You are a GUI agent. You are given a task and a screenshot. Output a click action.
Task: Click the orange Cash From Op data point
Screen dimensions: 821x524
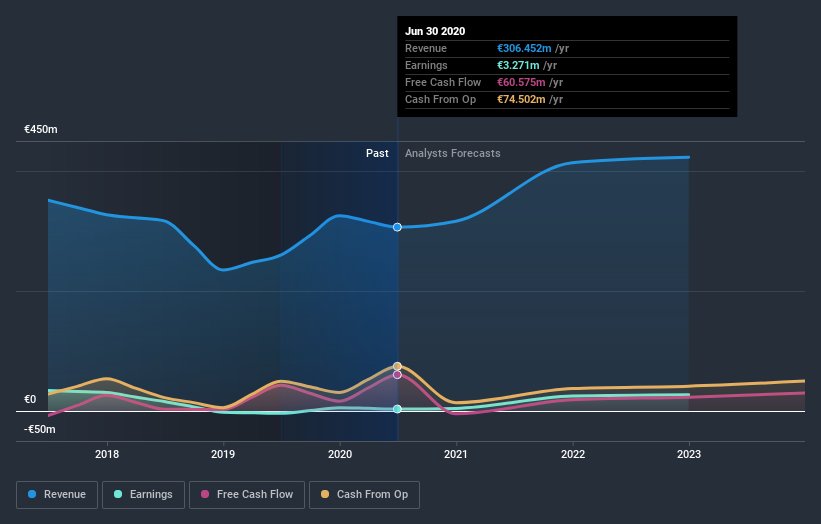[x=397, y=366]
